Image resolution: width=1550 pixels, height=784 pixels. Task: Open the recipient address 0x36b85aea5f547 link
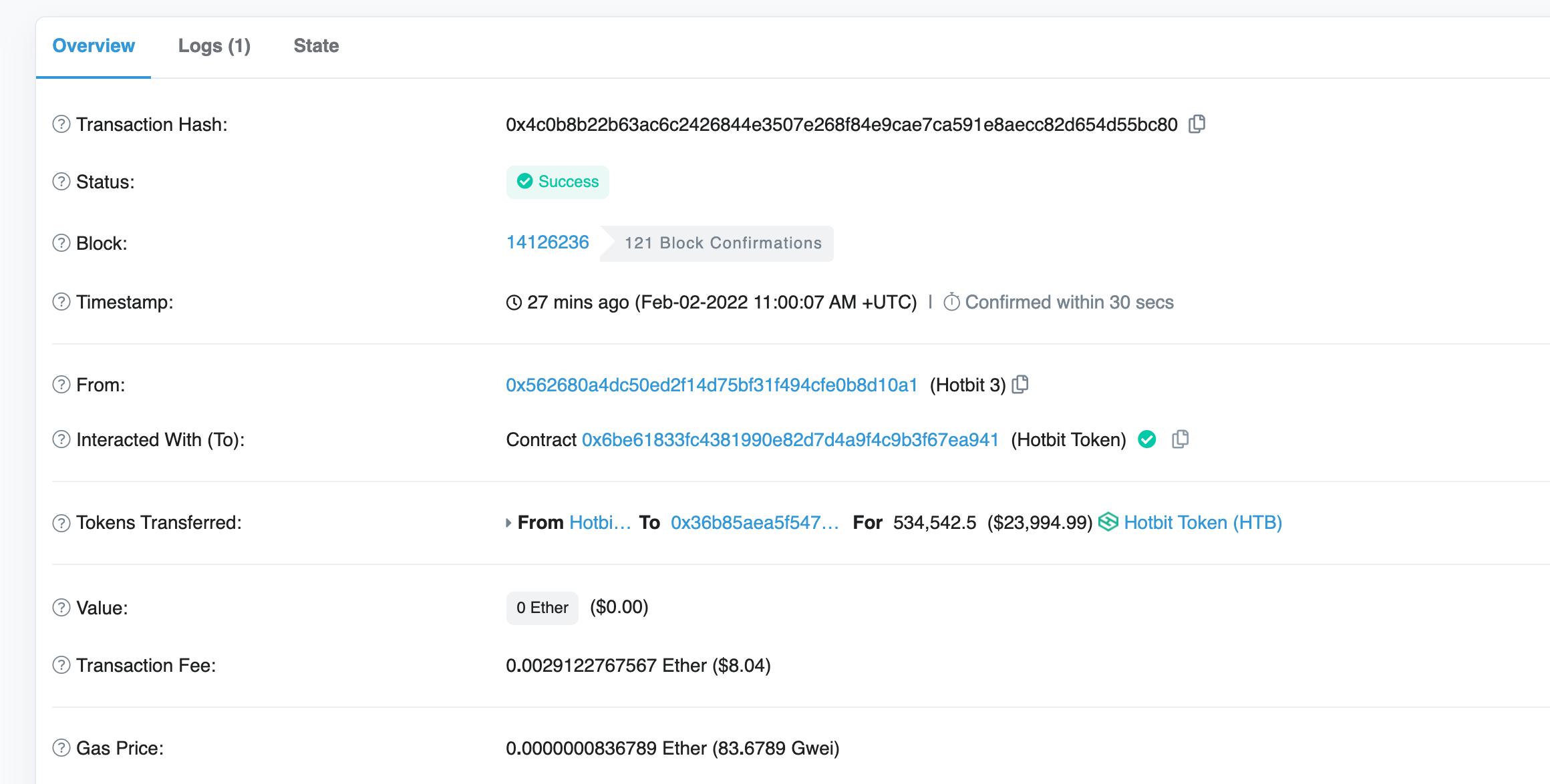pos(754,522)
